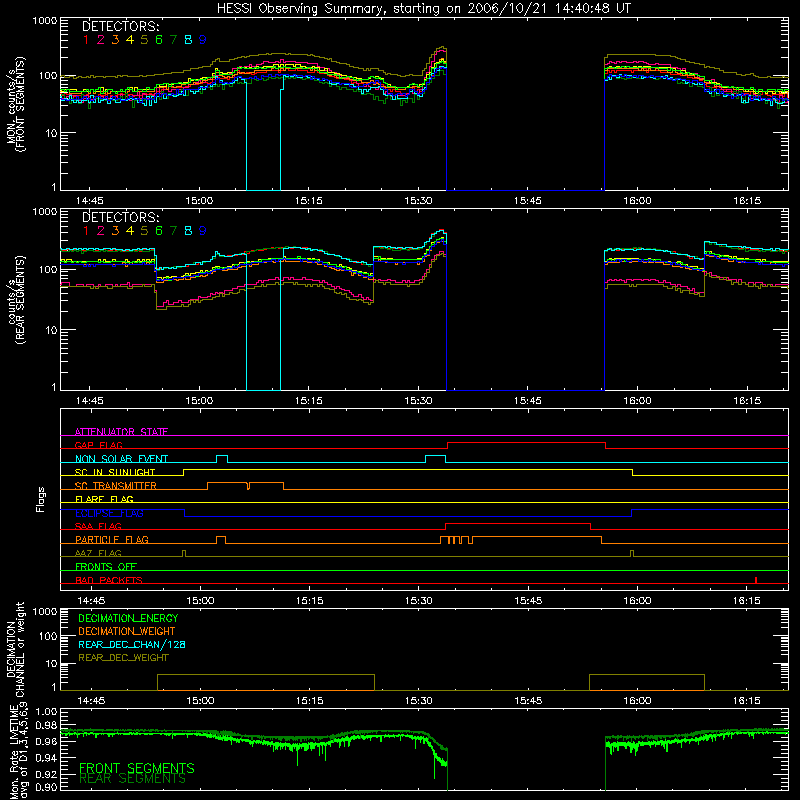800x800 pixels.
Task: Select the DECIMATION_ENERGY legend entry
Action: [128, 618]
